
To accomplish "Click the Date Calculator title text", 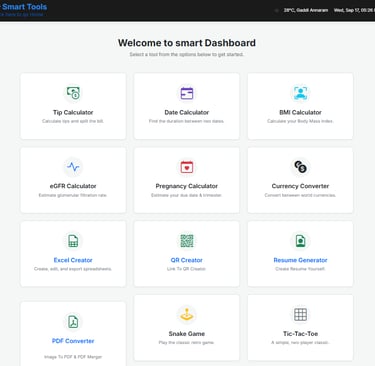I will [x=187, y=112].
